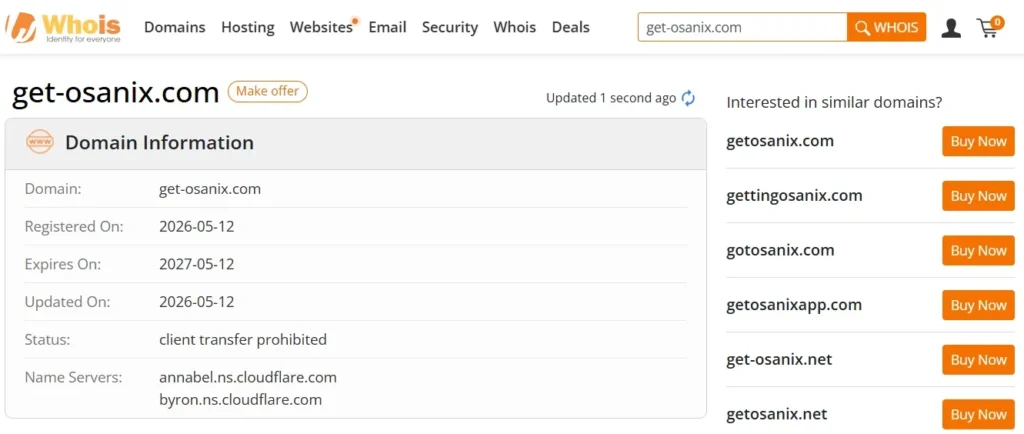The width and height of the screenshot is (1024, 434).
Task: Focus the domain search input field
Action: pos(743,27)
